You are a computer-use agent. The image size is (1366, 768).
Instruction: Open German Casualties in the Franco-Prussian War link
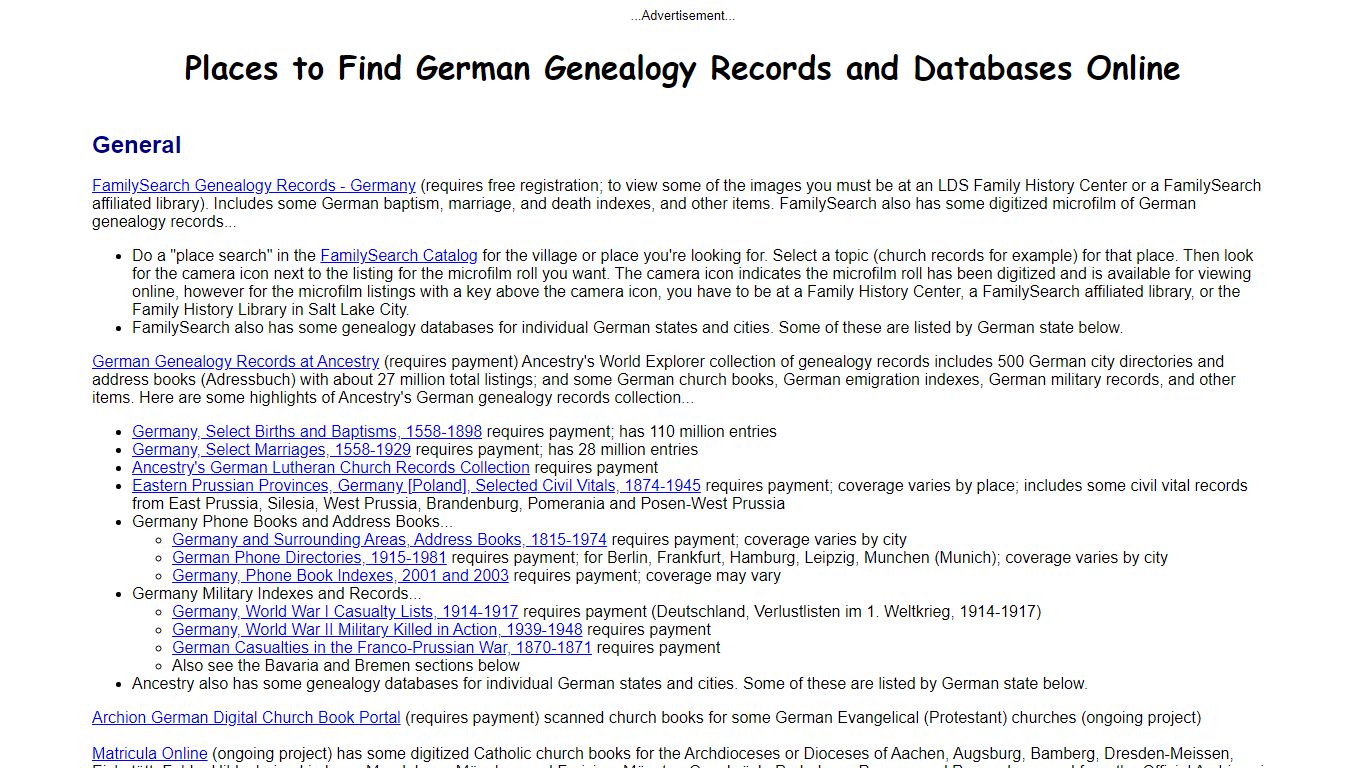(382, 648)
